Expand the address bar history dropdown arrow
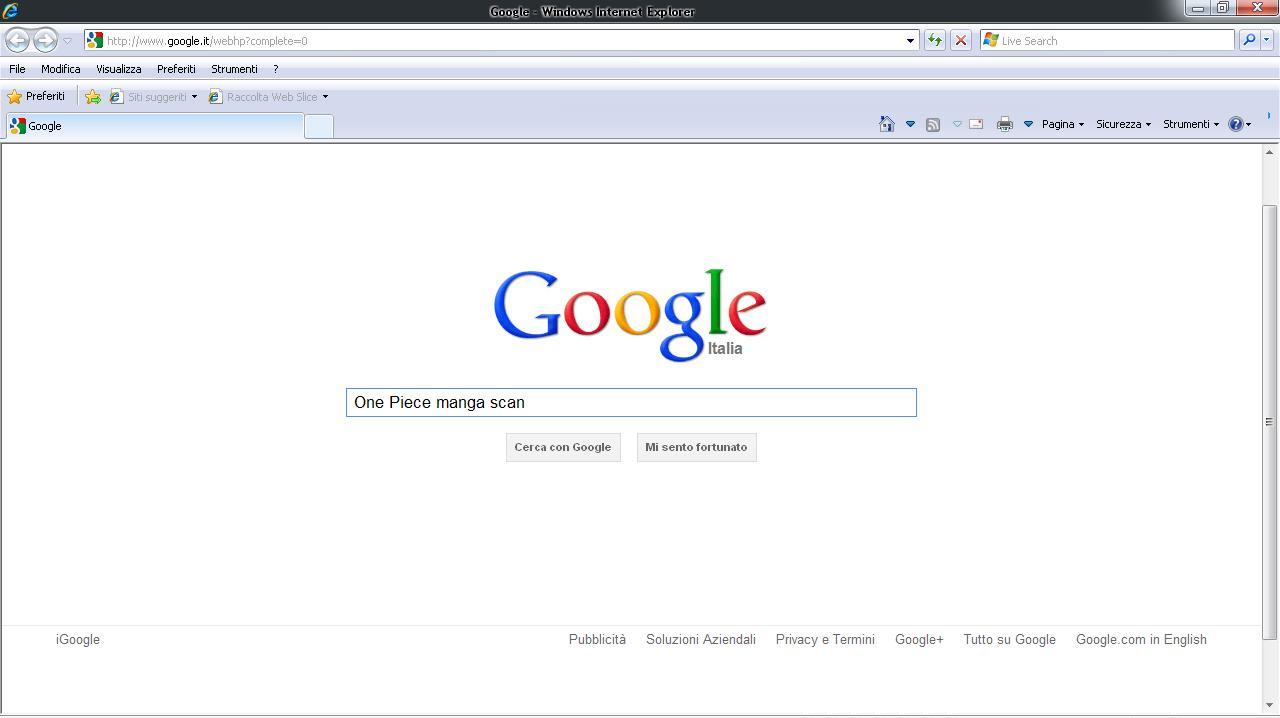 pyautogui.click(x=910, y=41)
